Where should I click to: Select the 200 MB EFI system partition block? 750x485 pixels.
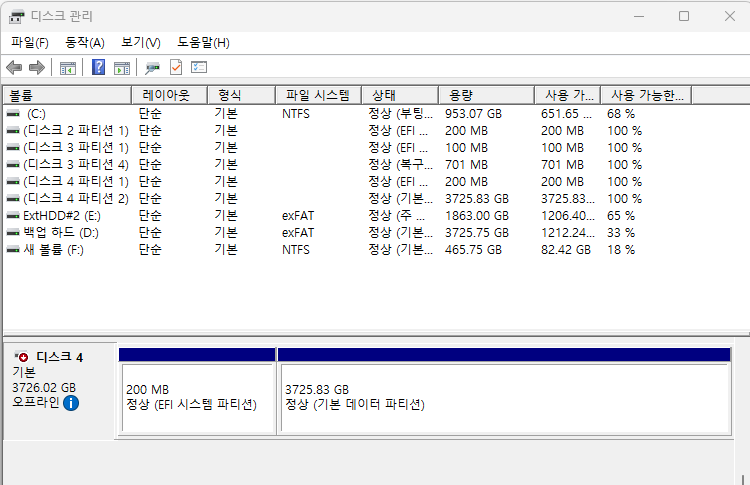click(x=197, y=391)
